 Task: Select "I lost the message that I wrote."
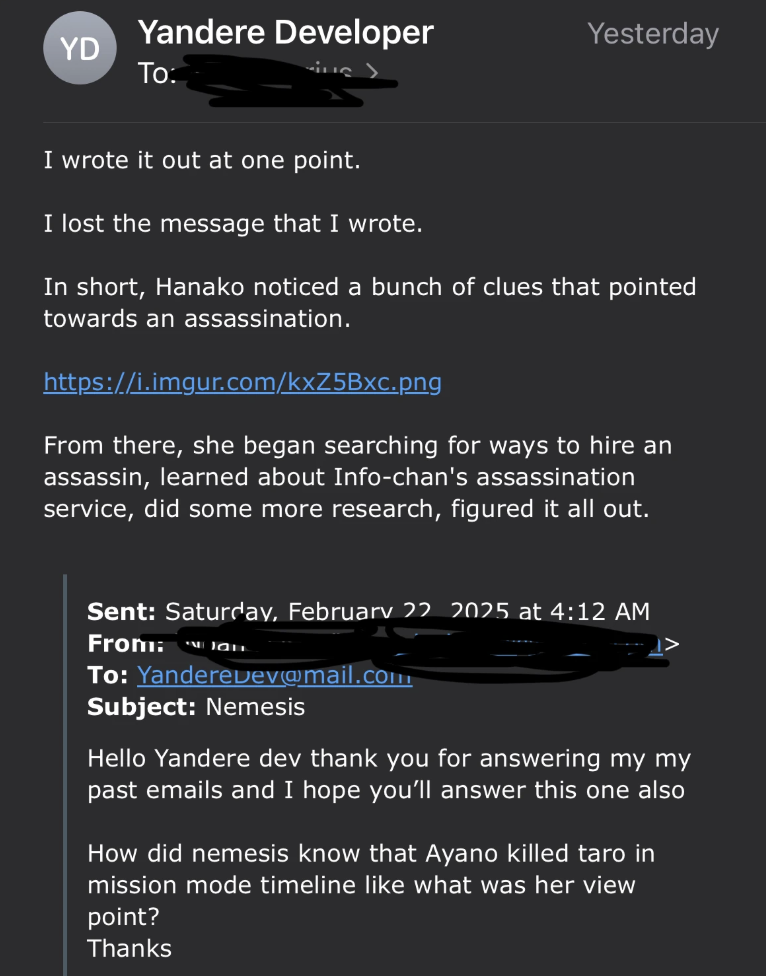pos(233,224)
